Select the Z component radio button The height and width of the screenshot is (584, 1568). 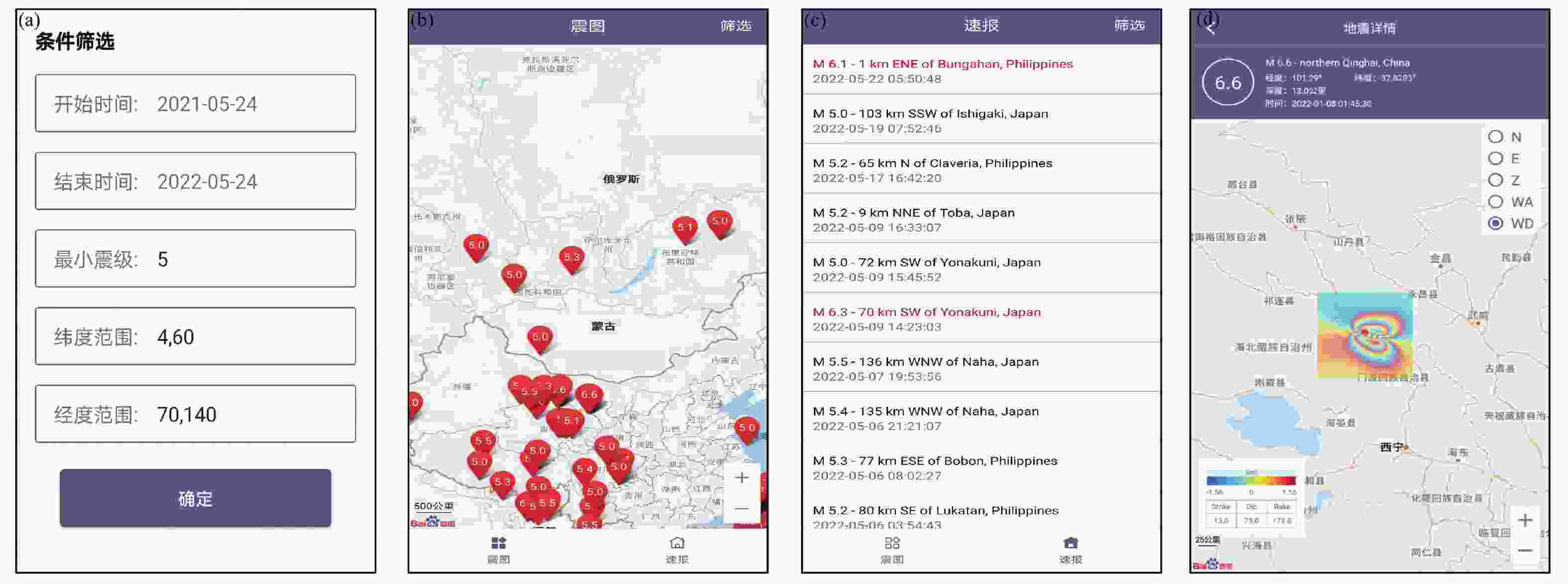1495,180
